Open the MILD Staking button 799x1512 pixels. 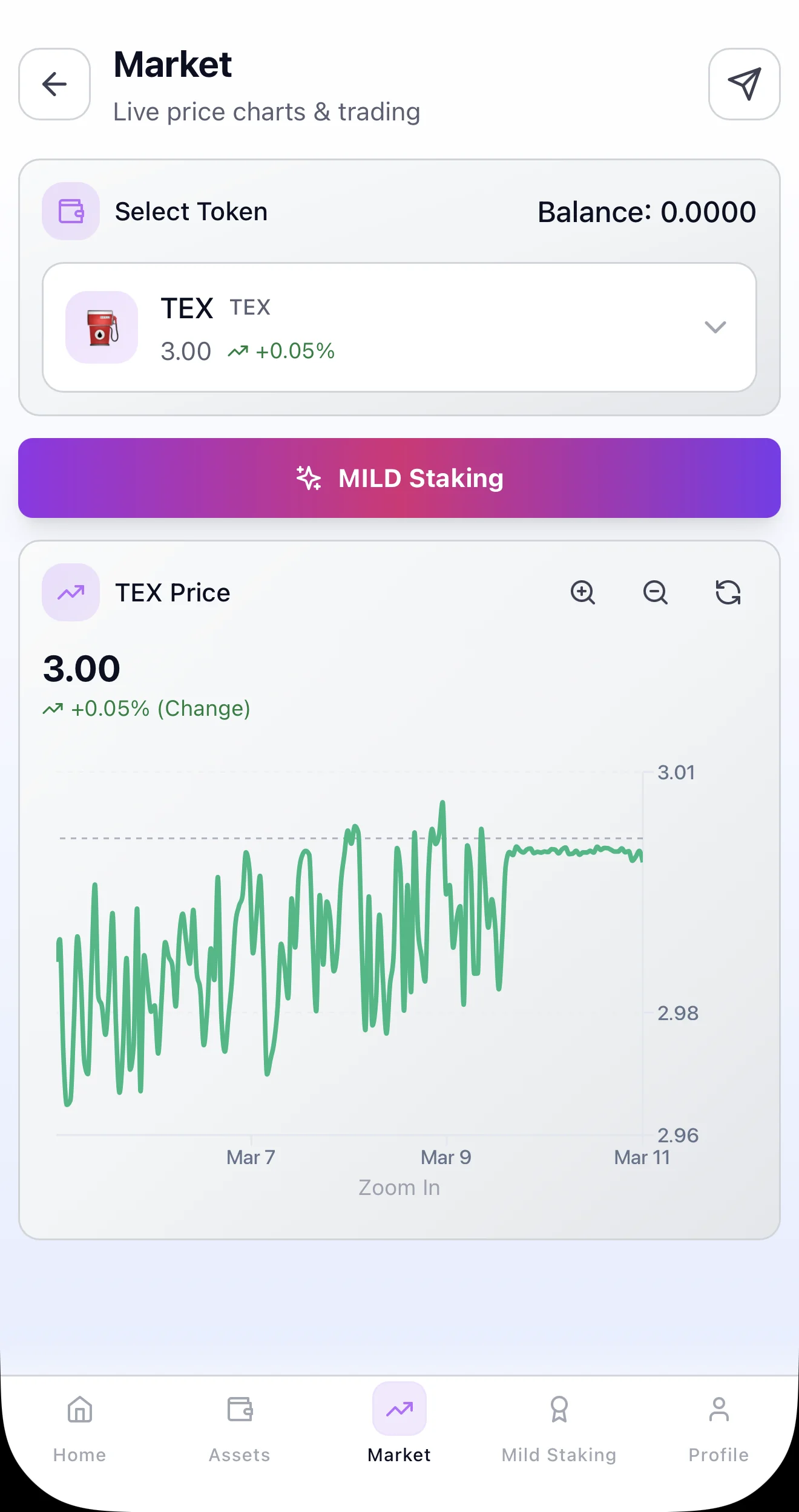(x=399, y=478)
